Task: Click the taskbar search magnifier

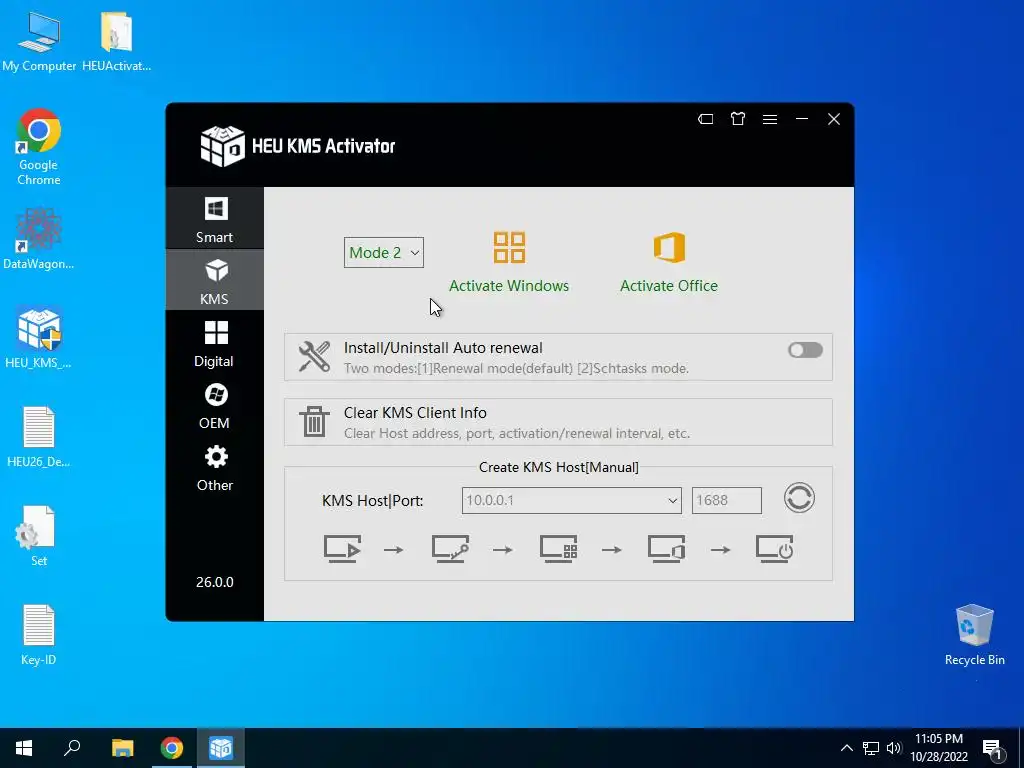Action: point(72,748)
